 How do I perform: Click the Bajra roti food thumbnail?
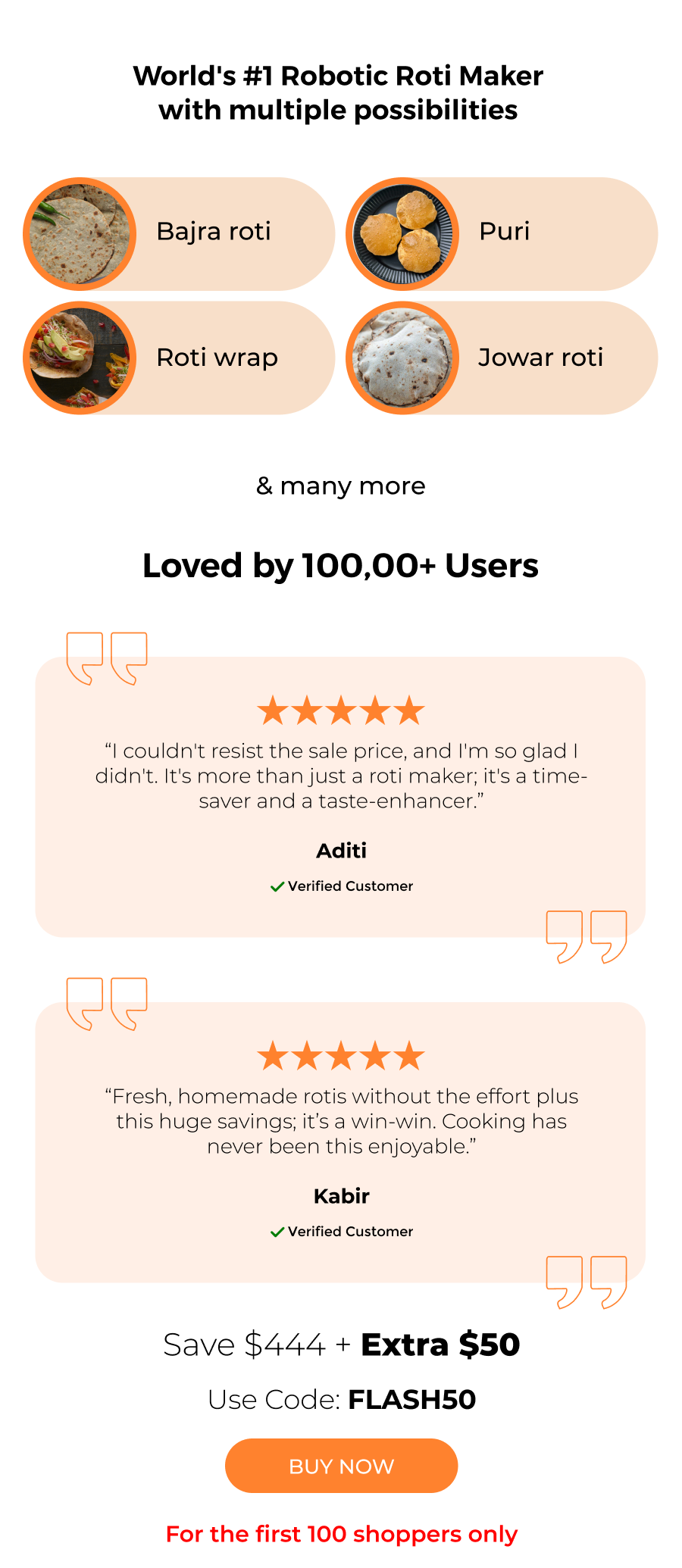click(x=80, y=234)
